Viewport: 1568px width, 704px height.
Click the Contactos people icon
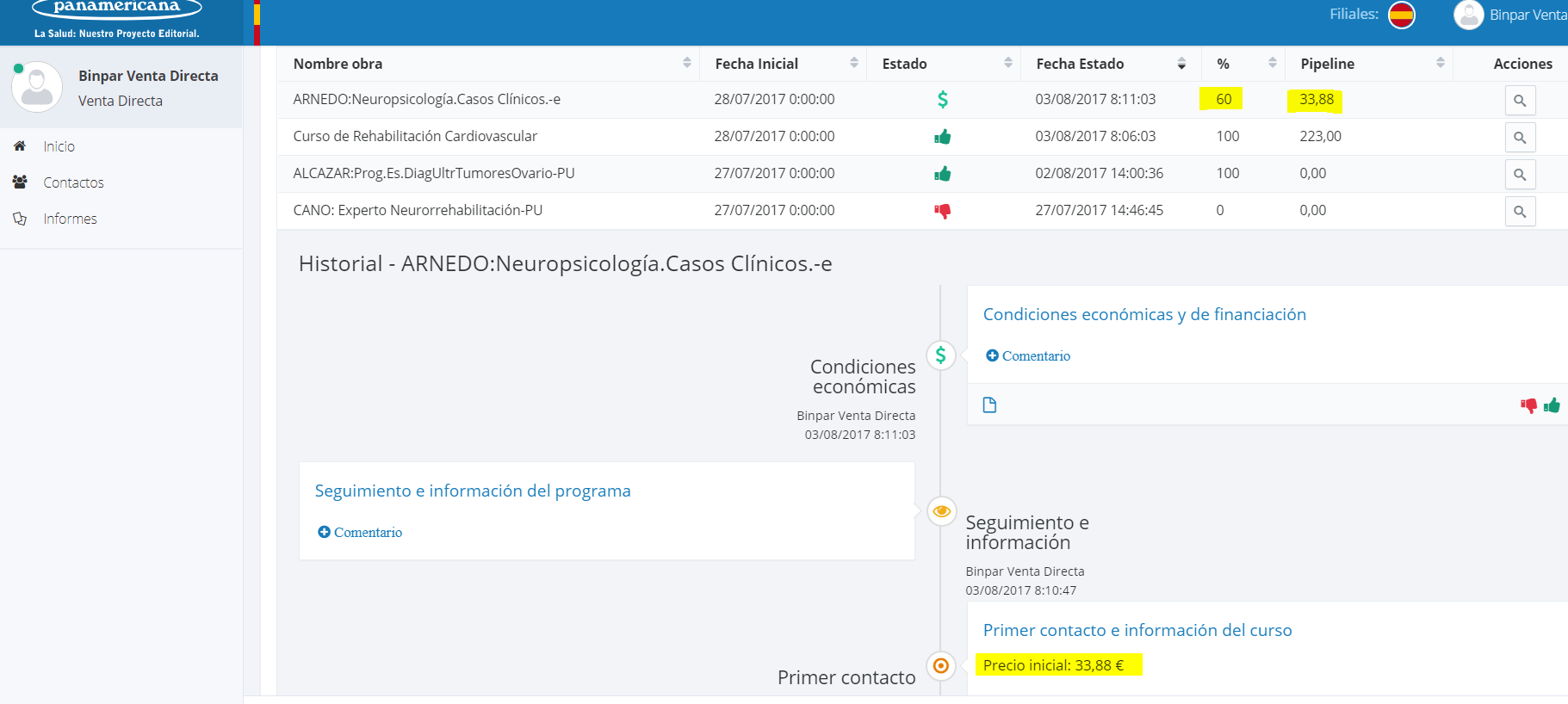[20, 182]
